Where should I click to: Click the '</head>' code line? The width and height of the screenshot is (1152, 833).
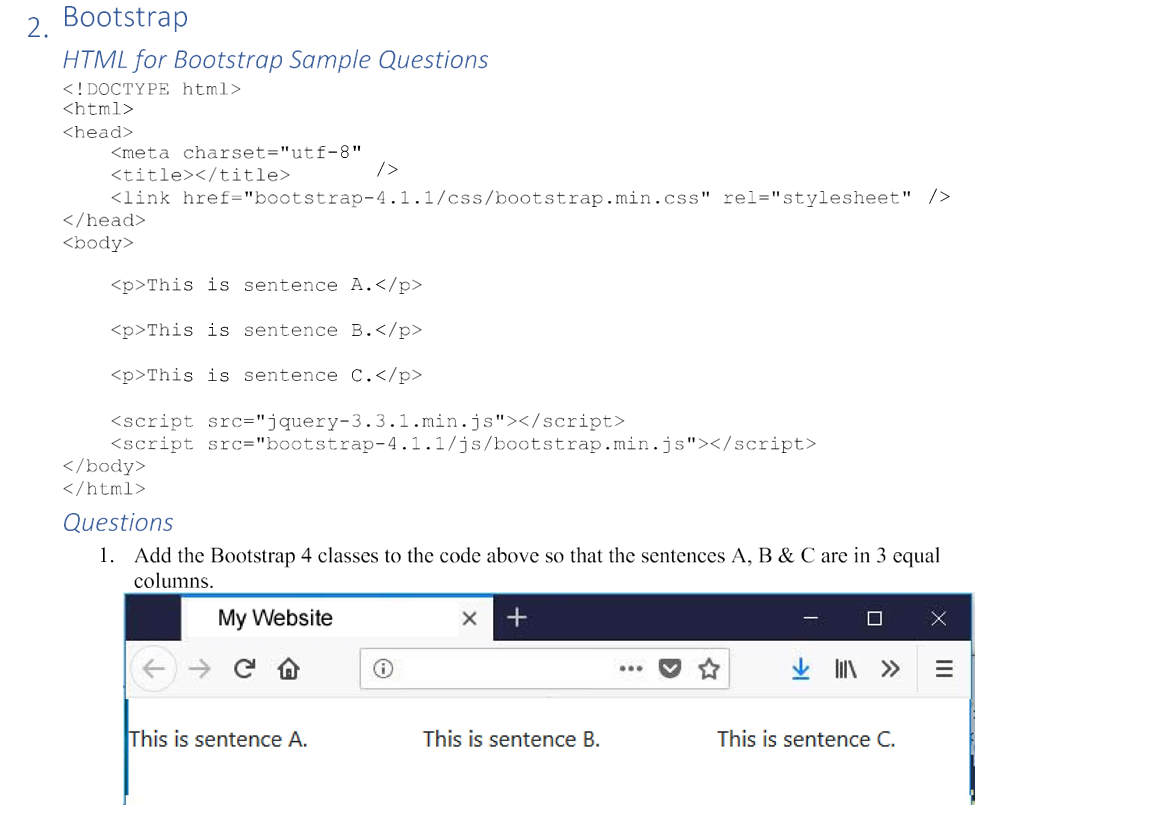tap(104, 220)
